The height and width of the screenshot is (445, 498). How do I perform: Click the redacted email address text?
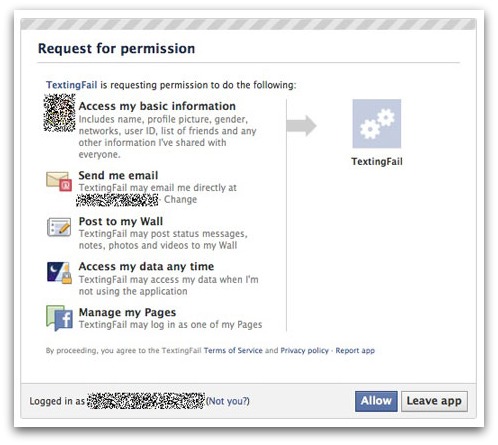click(x=117, y=200)
